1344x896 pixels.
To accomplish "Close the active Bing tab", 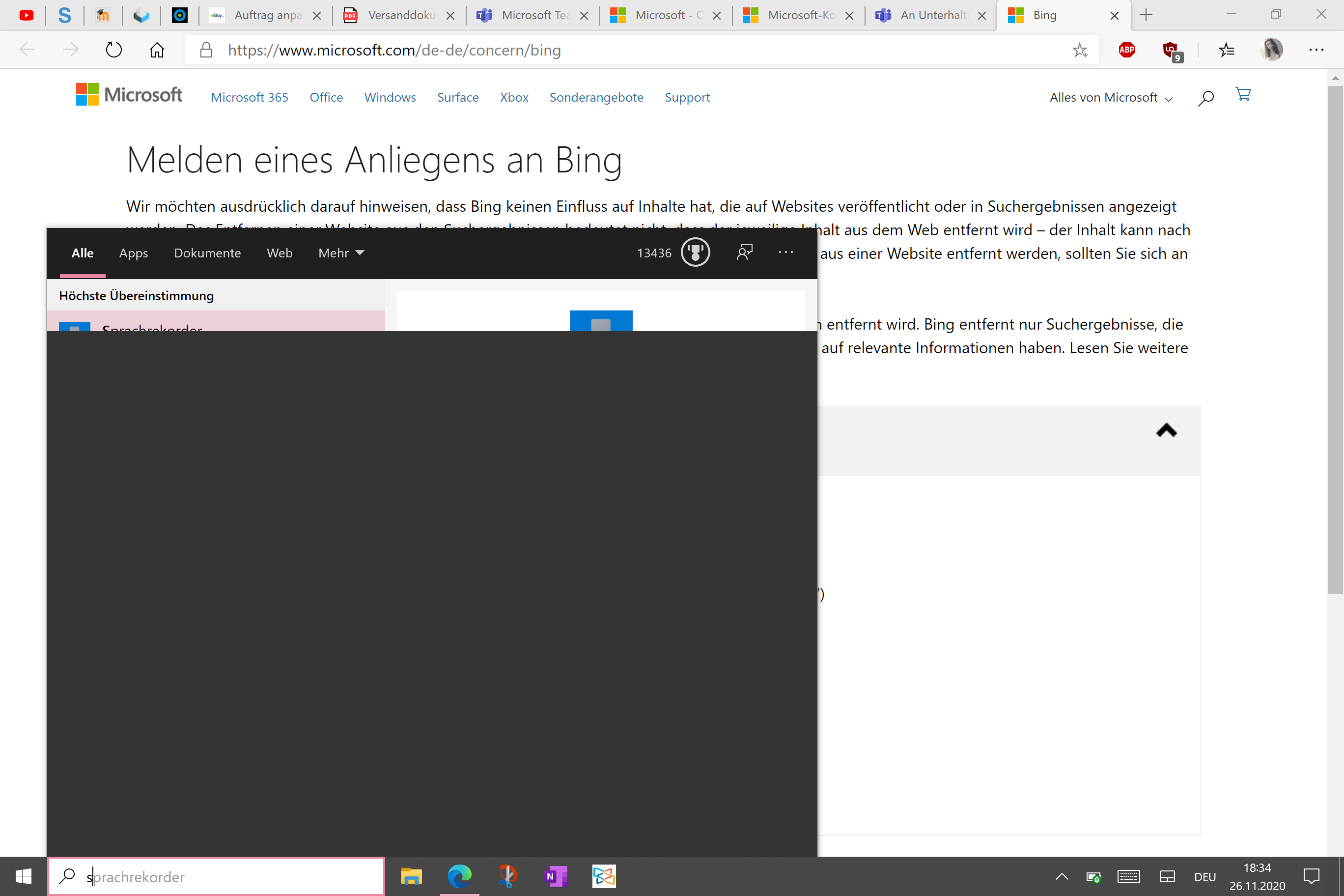I will [1114, 16].
